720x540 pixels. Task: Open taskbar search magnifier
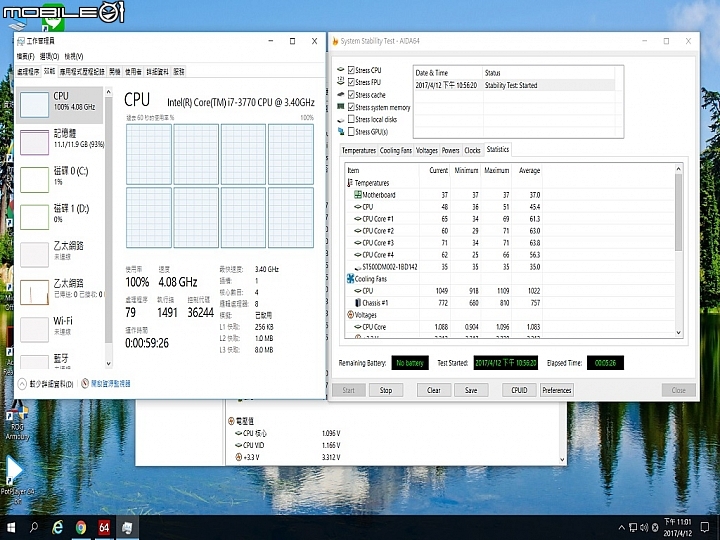point(34,528)
